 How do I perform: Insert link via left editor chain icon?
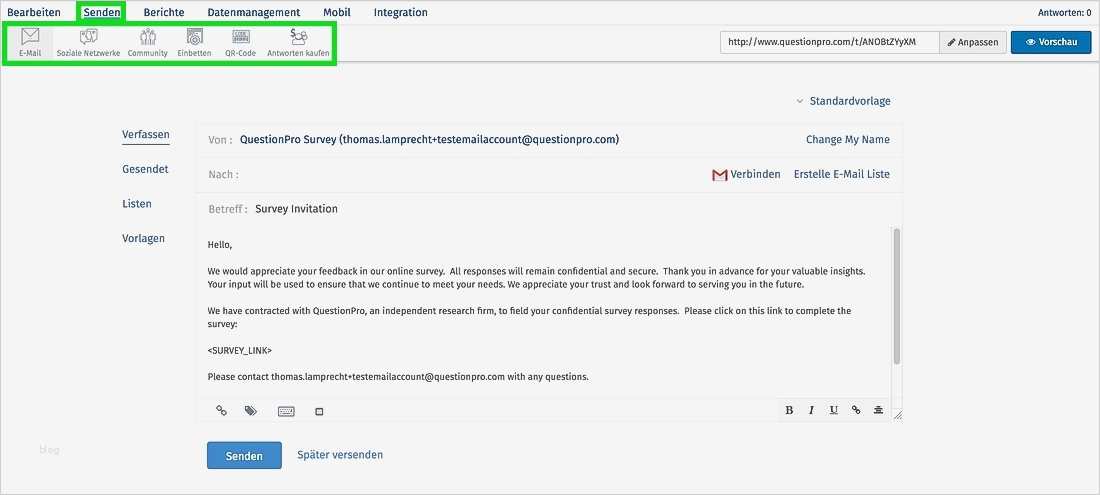tap(221, 411)
